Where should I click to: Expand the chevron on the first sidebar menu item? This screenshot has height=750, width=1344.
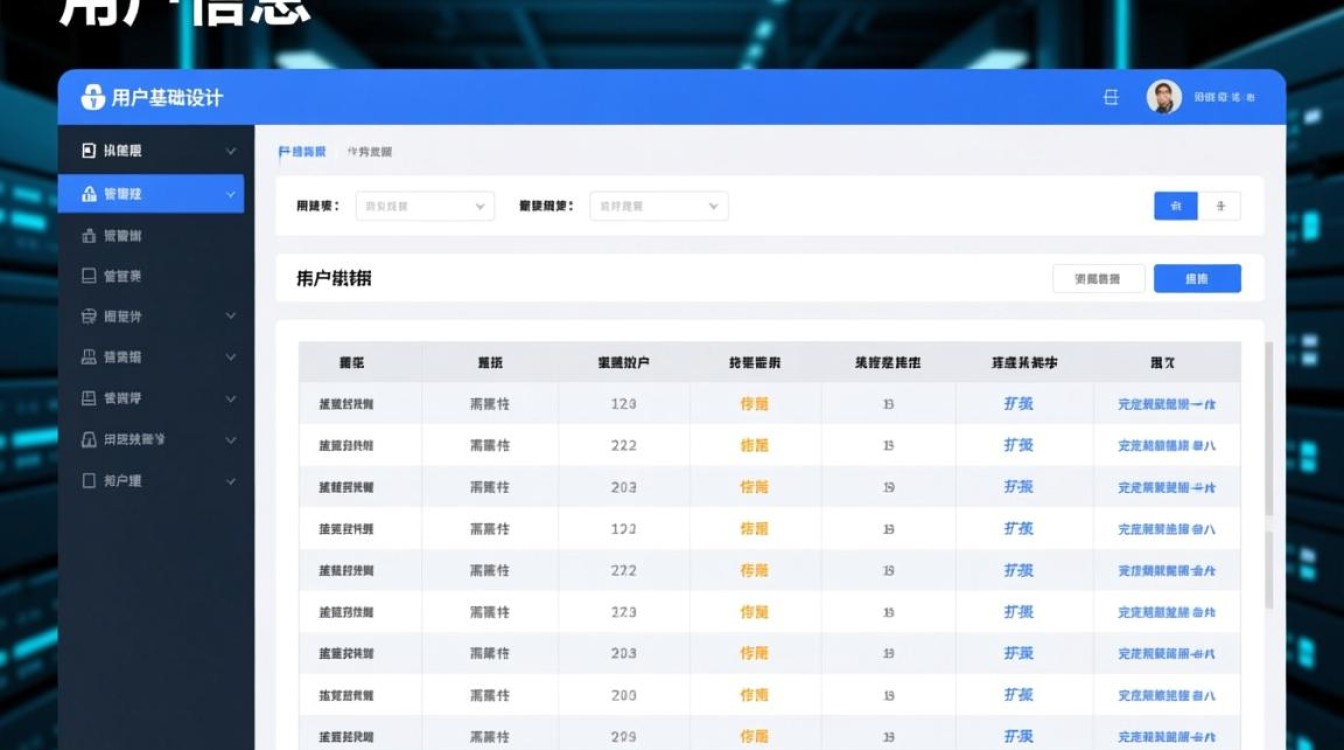[x=232, y=150]
